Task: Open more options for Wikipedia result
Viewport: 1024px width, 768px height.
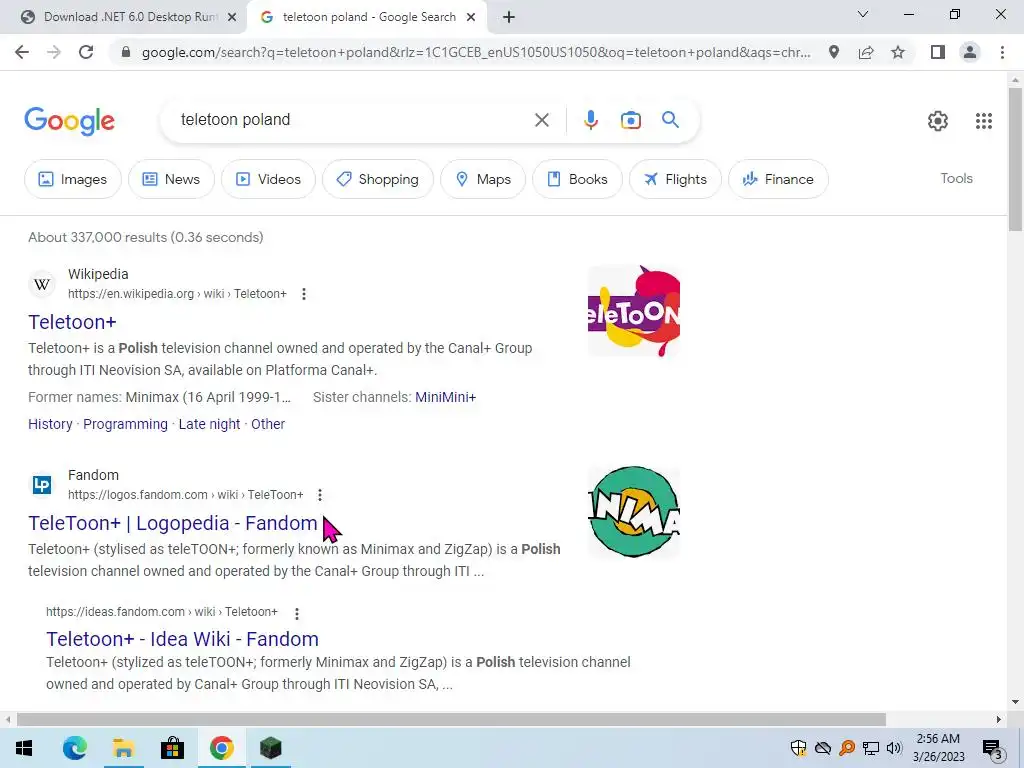Action: pos(304,294)
